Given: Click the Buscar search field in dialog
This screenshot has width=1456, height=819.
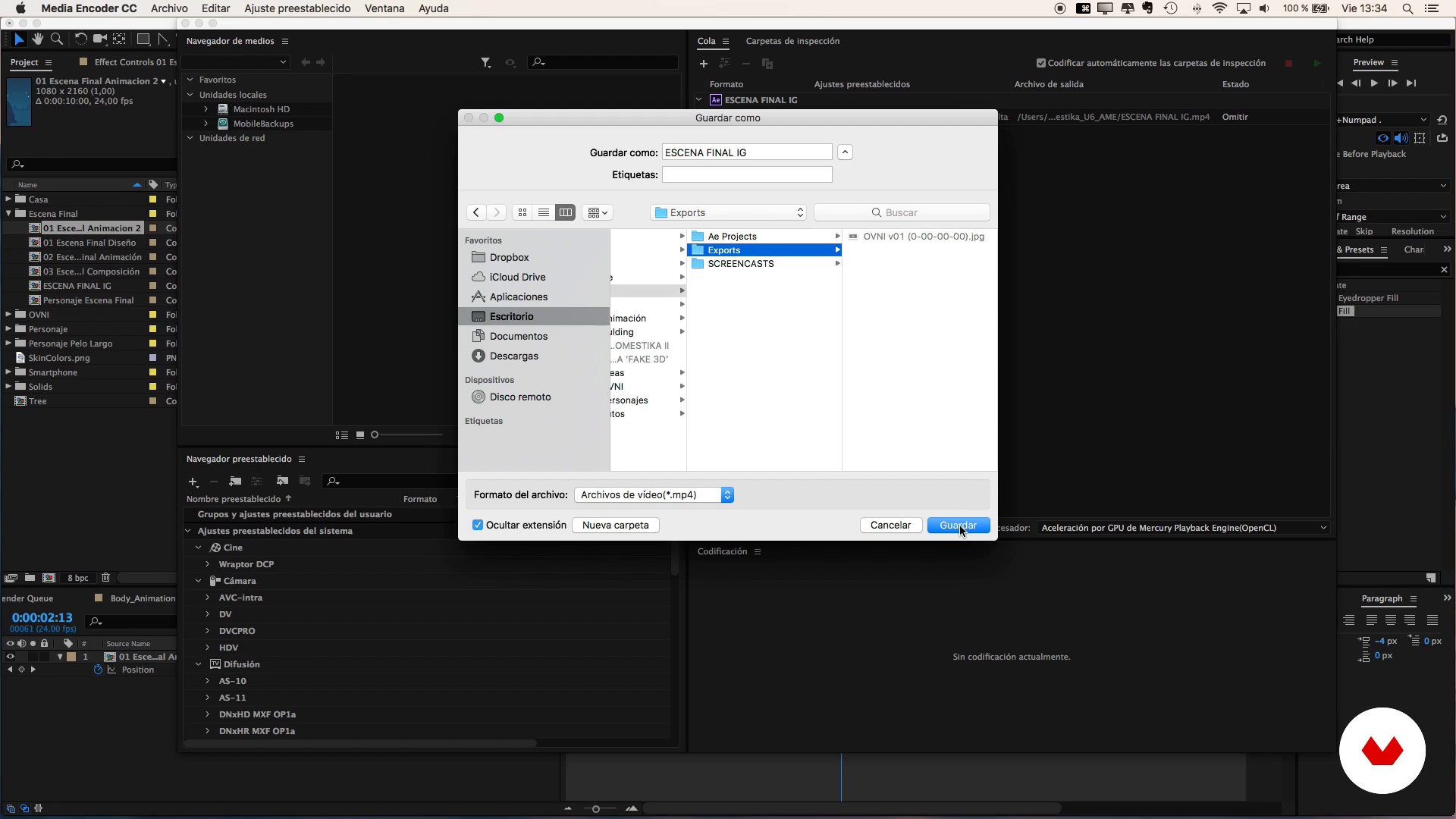Looking at the screenshot, I should [902, 212].
